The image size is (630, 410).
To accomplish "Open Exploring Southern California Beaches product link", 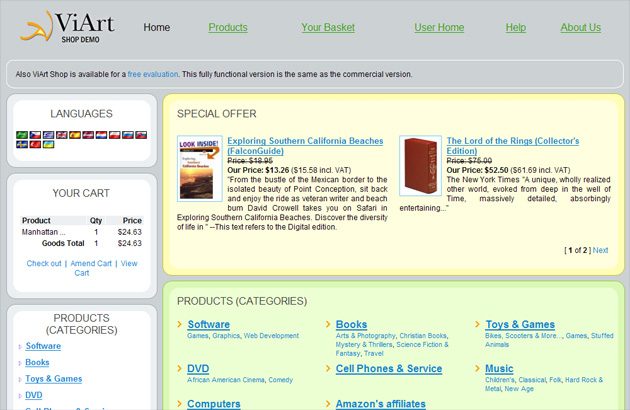I will (x=305, y=146).
